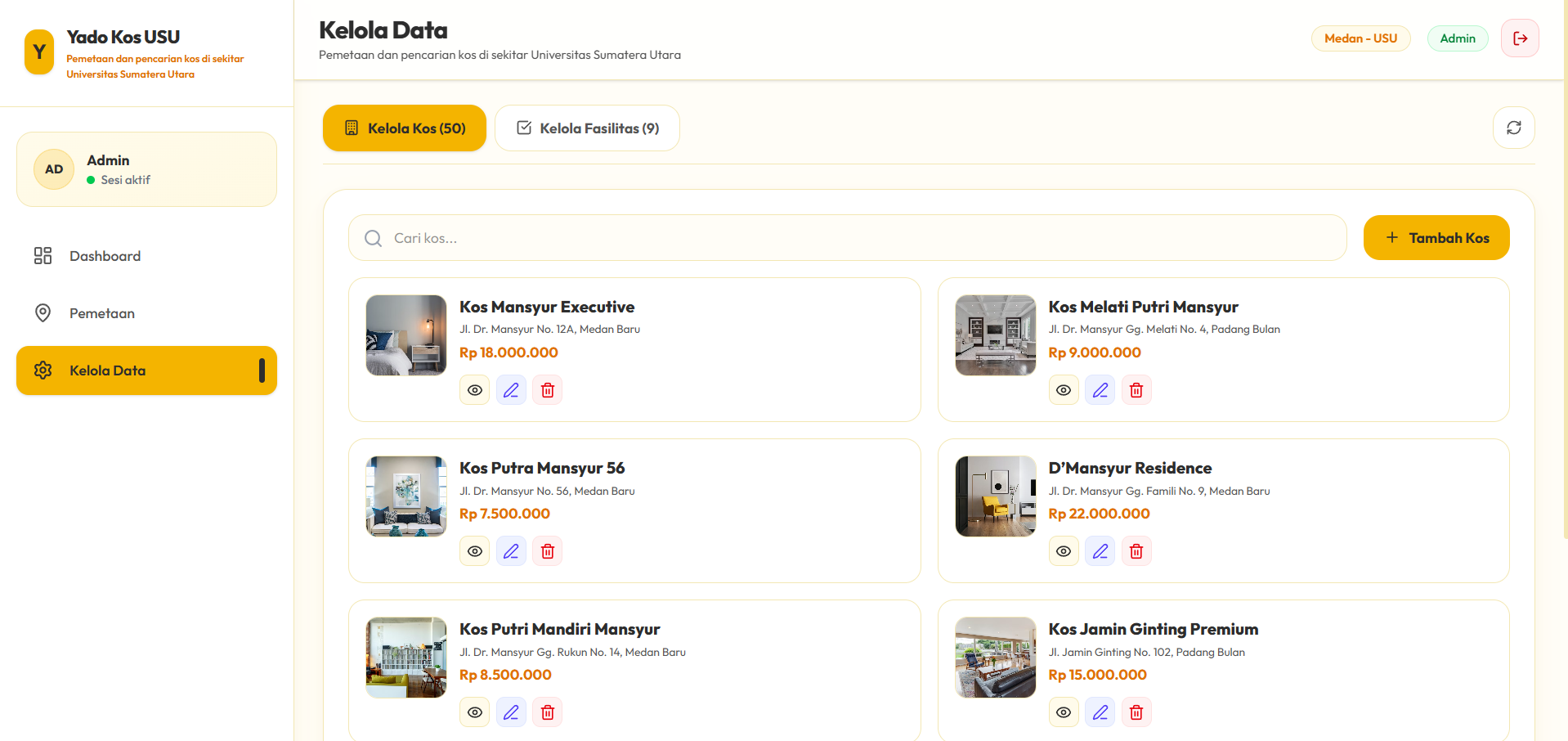
Task: Click the Yado Kos USU title
Action: [x=123, y=37]
